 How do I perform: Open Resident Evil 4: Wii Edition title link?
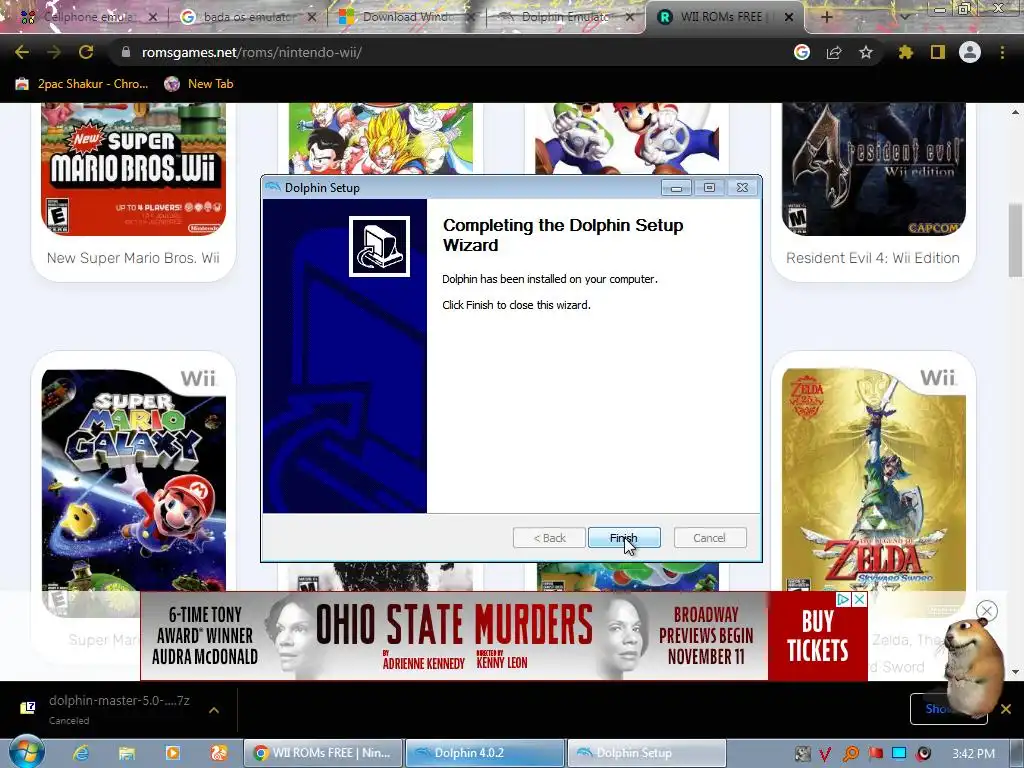click(x=873, y=258)
